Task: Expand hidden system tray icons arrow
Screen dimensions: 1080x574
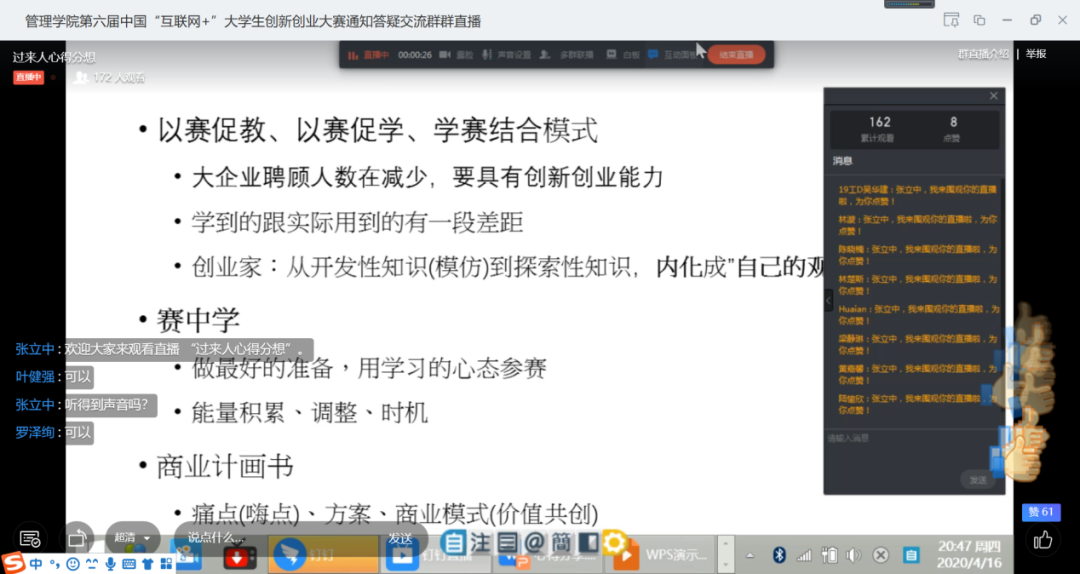Action: [750, 554]
